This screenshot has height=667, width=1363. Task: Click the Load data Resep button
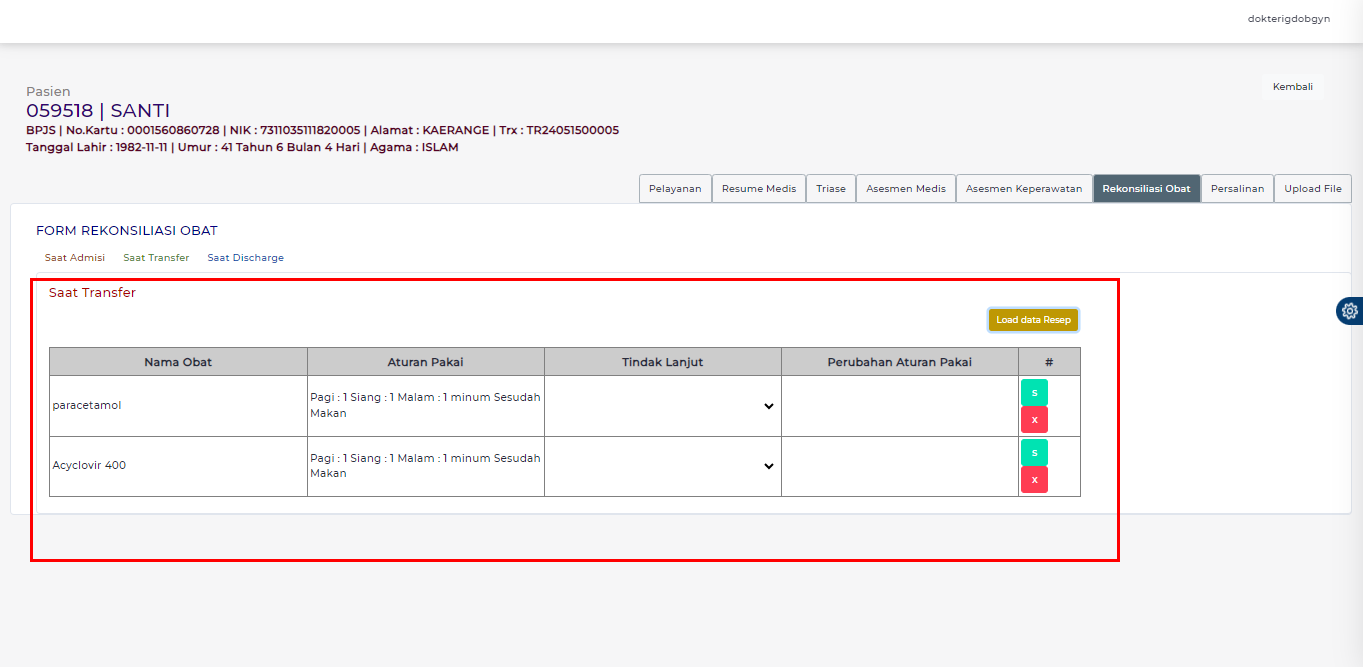tap(1033, 320)
